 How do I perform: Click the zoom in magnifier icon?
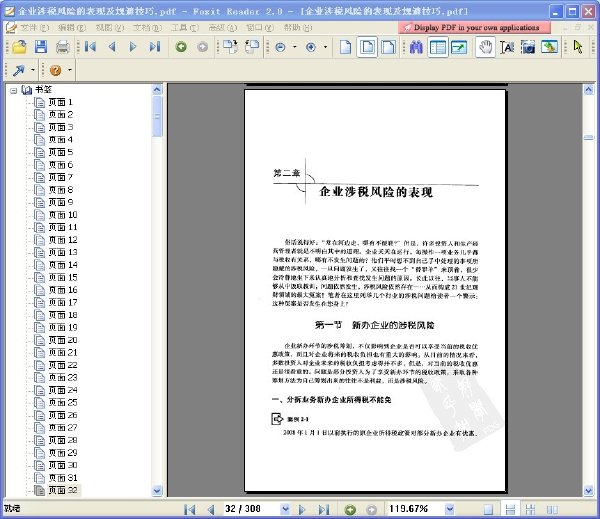click(x=311, y=47)
